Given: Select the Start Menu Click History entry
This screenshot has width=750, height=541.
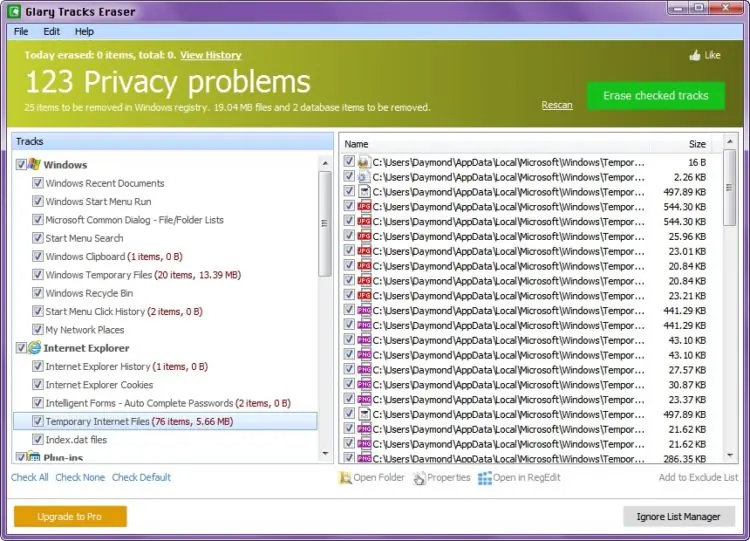Looking at the screenshot, I should click(x=124, y=311).
